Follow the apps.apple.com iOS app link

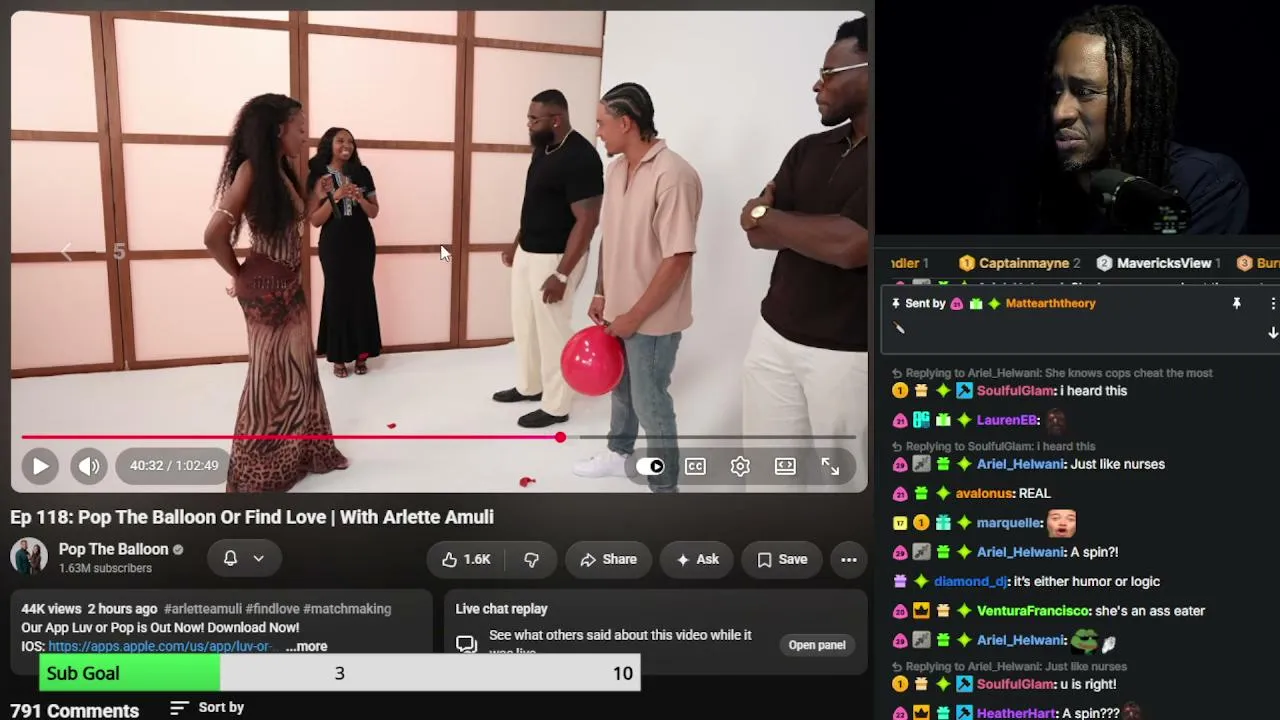[160, 647]
